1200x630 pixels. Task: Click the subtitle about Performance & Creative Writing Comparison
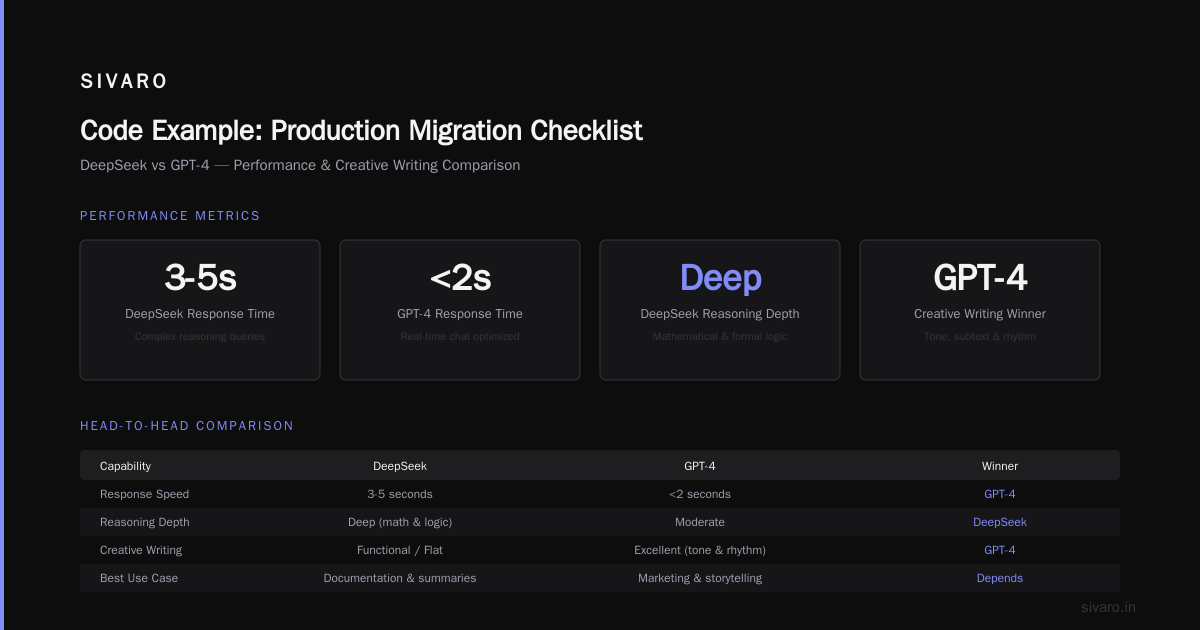300,165
